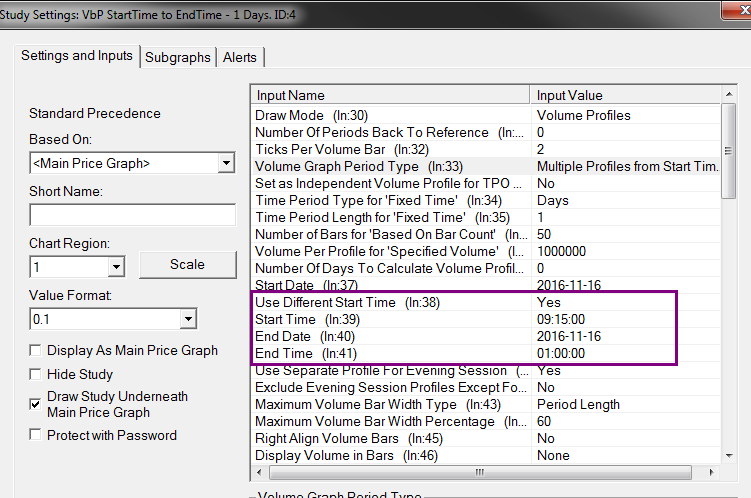Click the Period Length value cell
This screenshot has width=751, height=498.
click(x=626, y=404)
